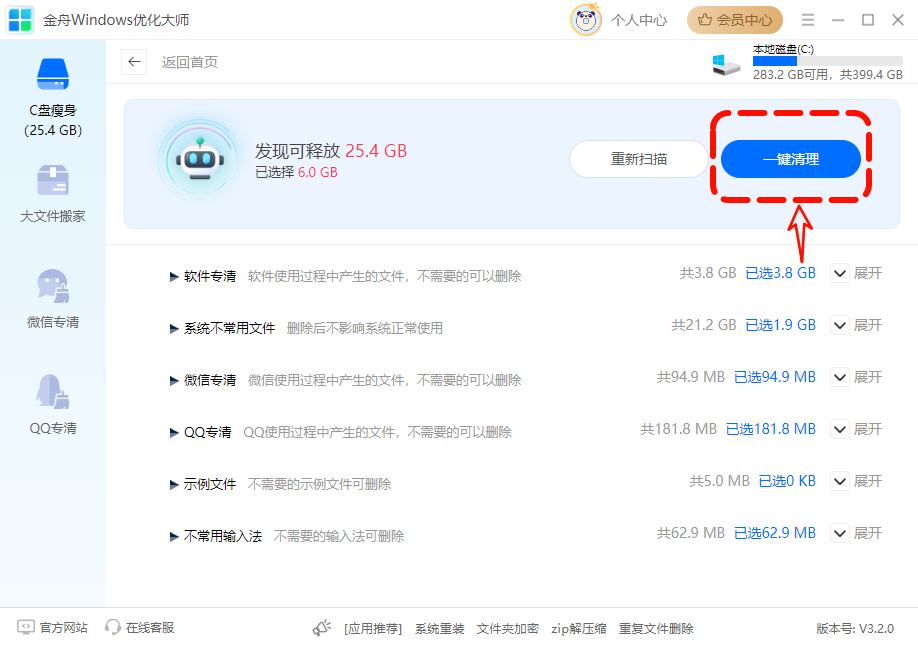Screen dimensions: 918x647
Task: Open 微信专清 in the sidebar
Action: point(53,299)
